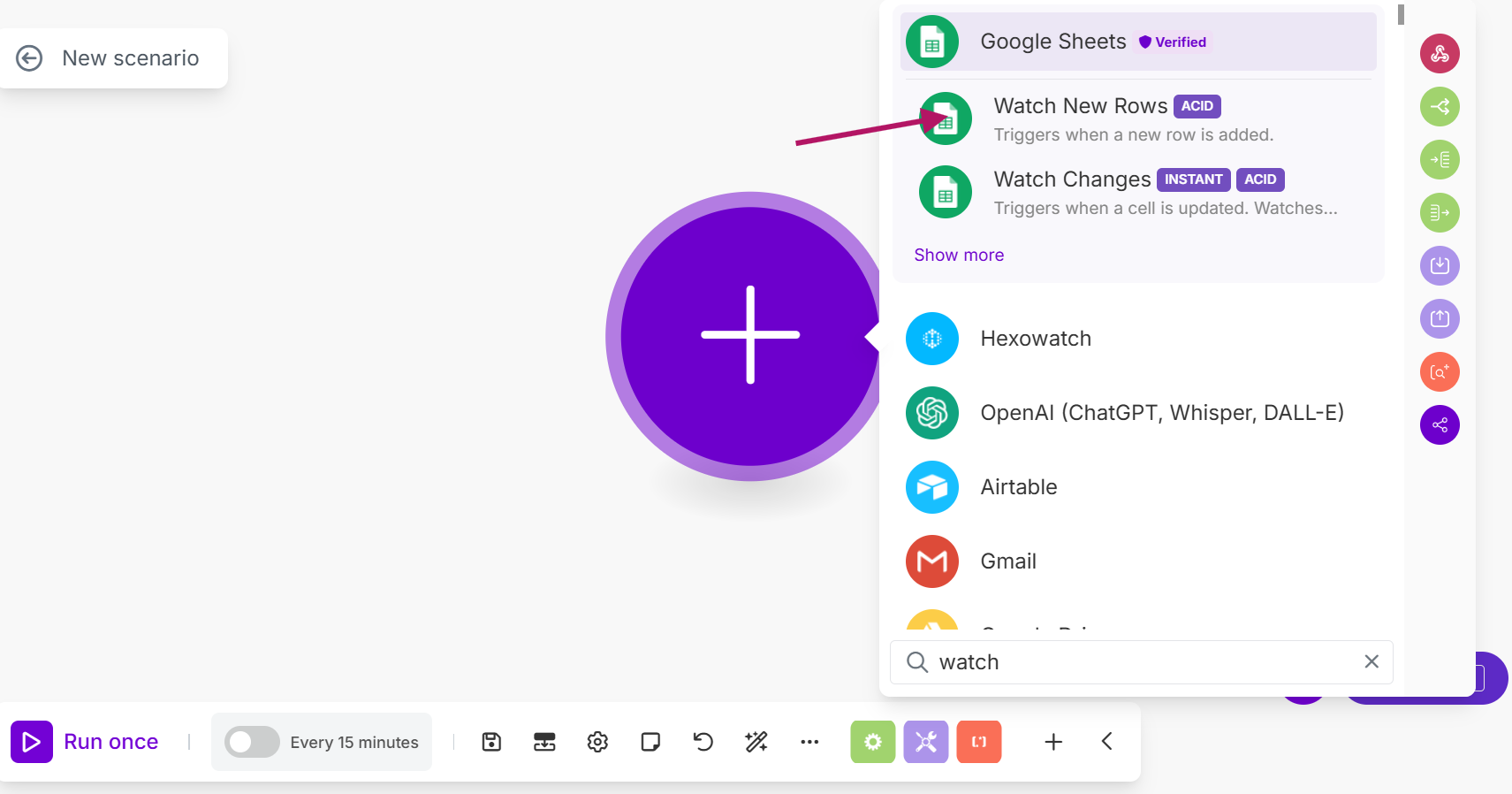Click Show more under Google Sheets

tap(959, 256)
